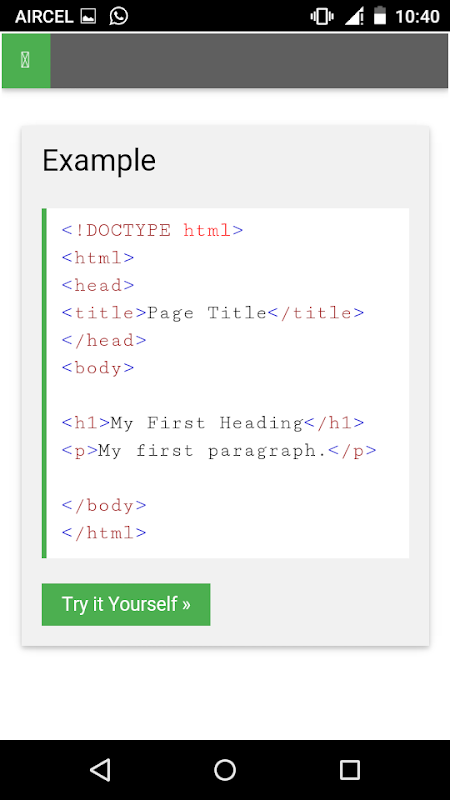Tap the closing </html> tag line
The image size is (450, 800).
(x=104, y=533)
